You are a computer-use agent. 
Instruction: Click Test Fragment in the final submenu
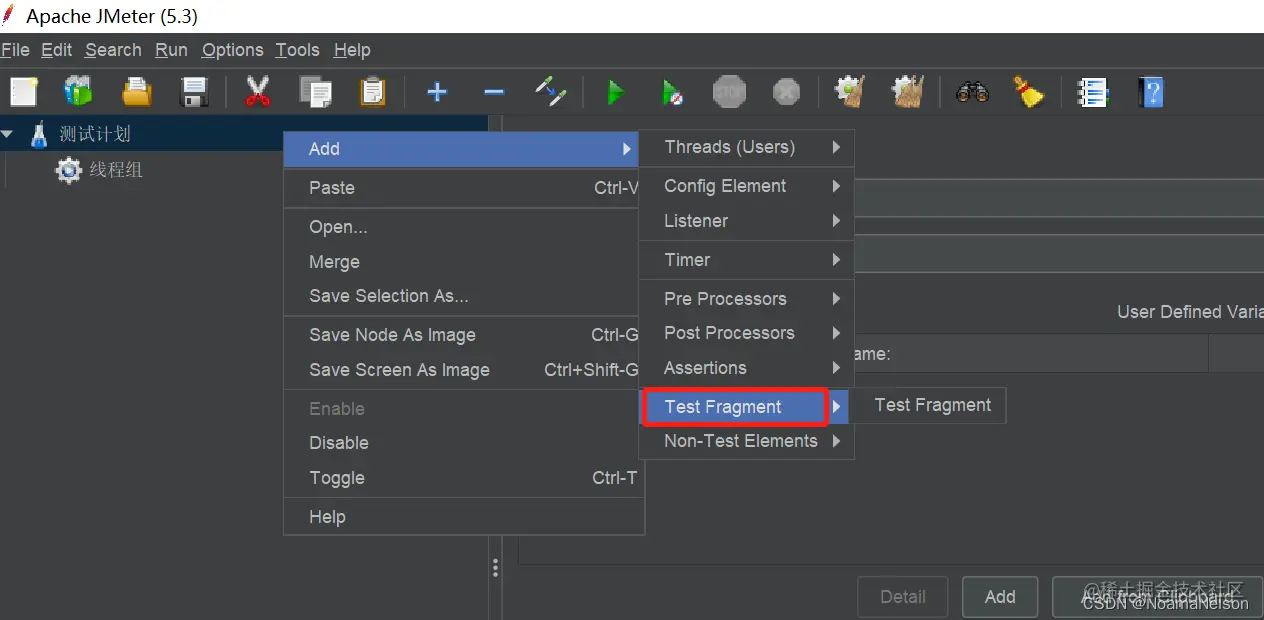[928, 405]
